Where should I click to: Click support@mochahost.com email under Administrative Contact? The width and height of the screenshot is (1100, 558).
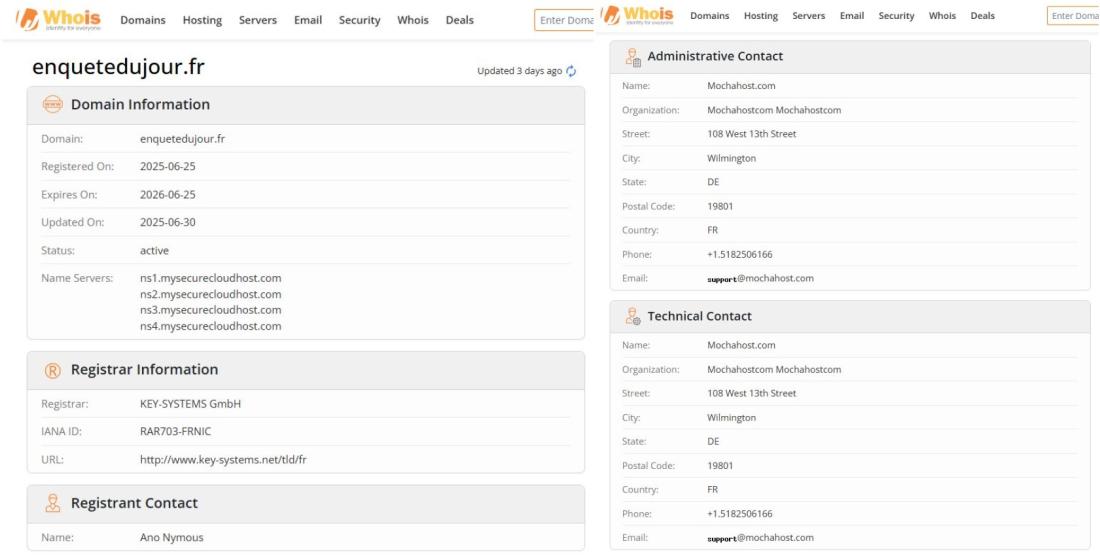pos(760,278)
